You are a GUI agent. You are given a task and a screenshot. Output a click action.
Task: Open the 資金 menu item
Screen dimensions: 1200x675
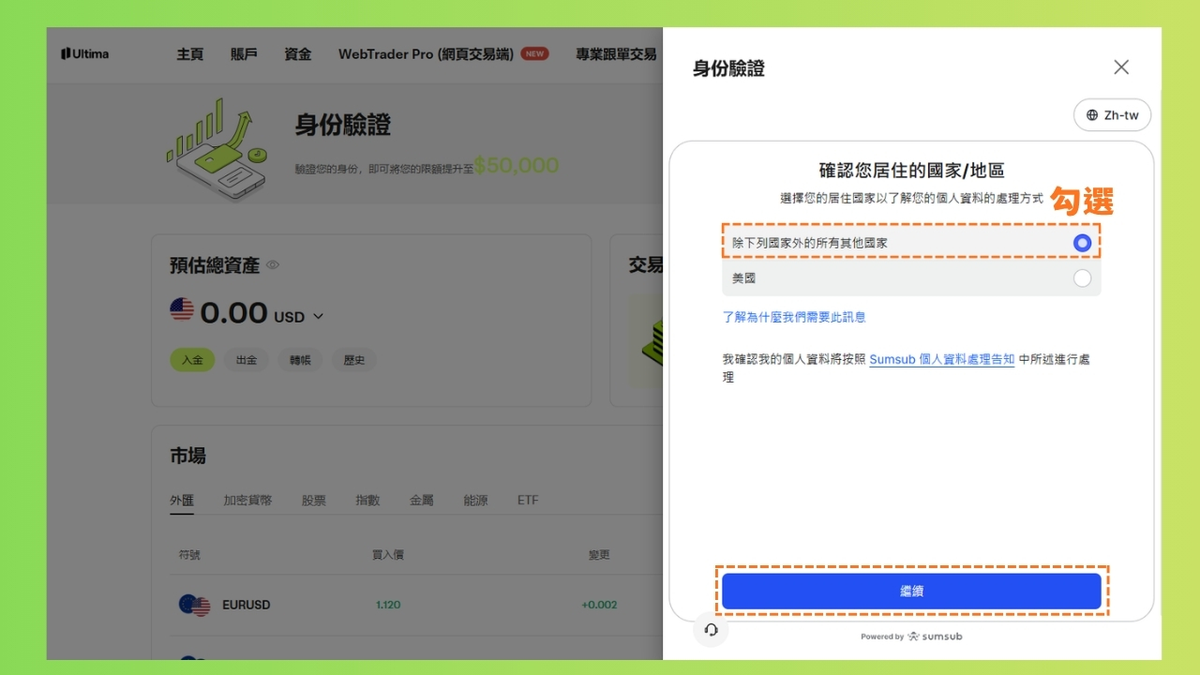coord(298,54)
